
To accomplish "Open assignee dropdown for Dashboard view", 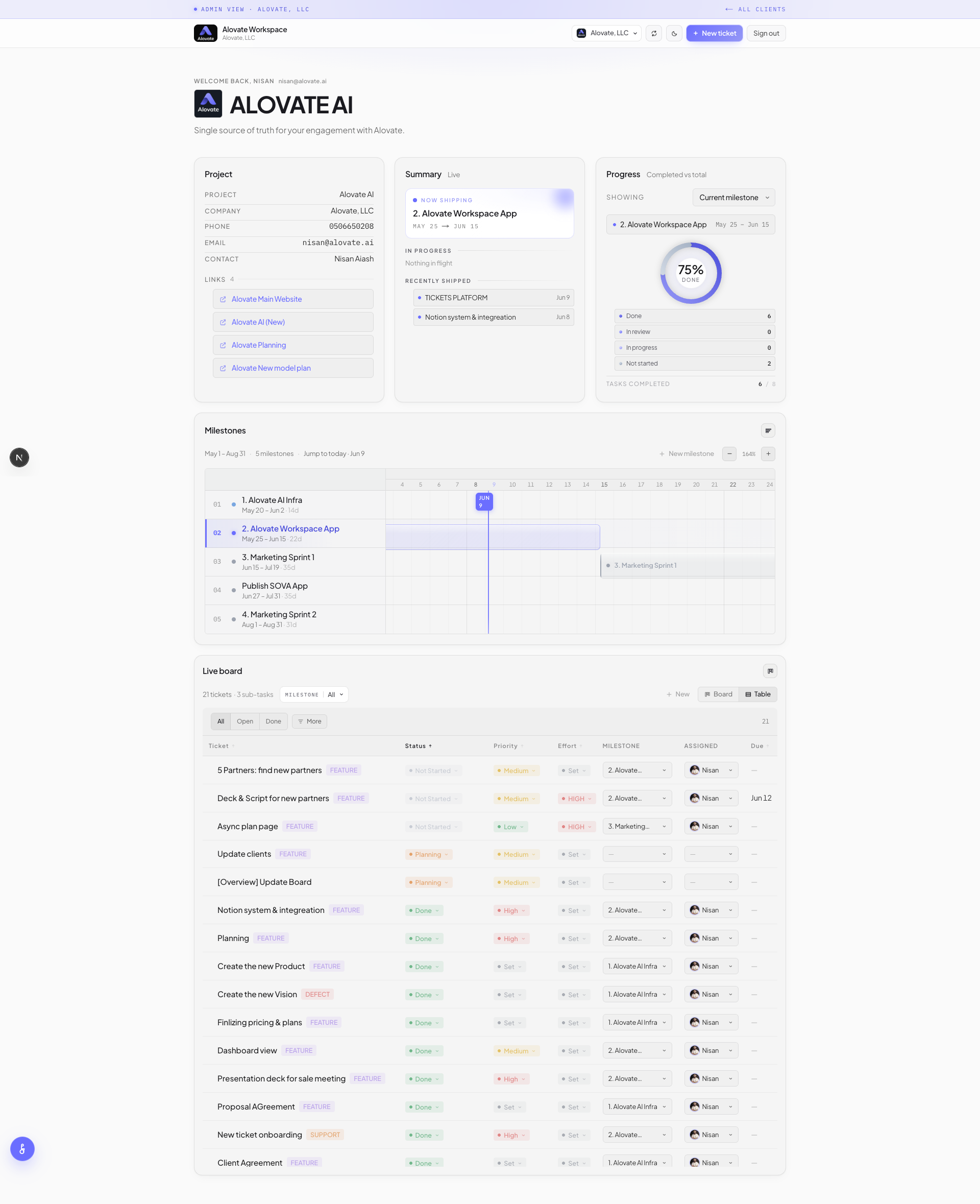I will pyautogui.click(x=712, y=1050).
